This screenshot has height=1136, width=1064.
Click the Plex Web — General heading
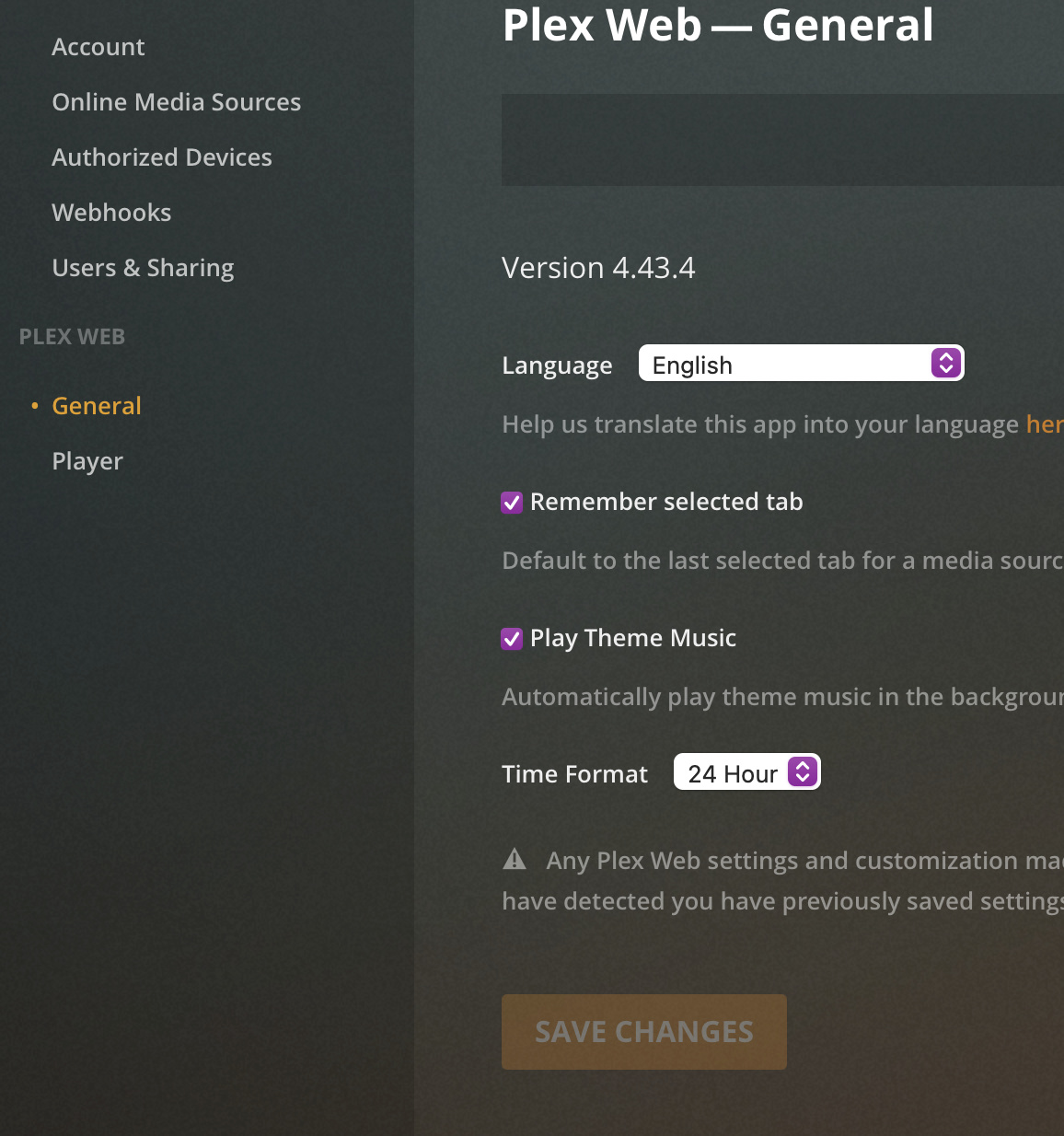[x=718, y=25]
